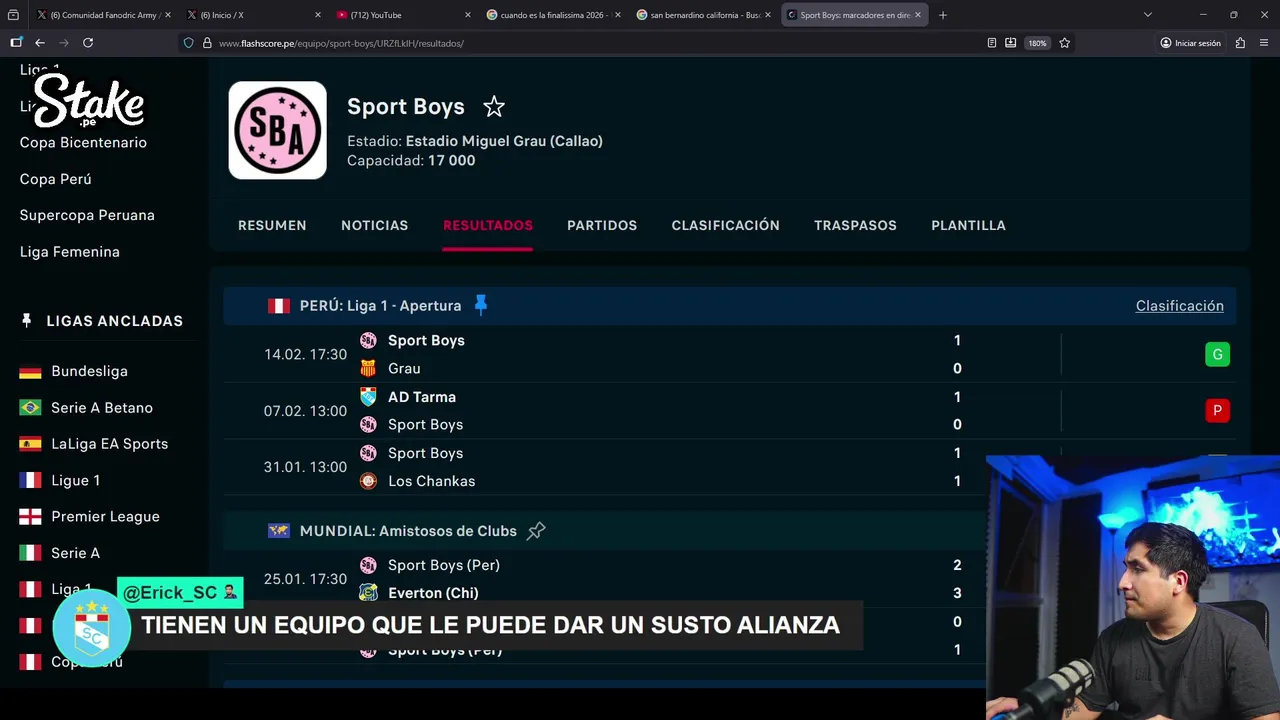Open Supercopa Peruana in the sidebar
Viewport: 1280px width, 720px height.
coord(87,215)
